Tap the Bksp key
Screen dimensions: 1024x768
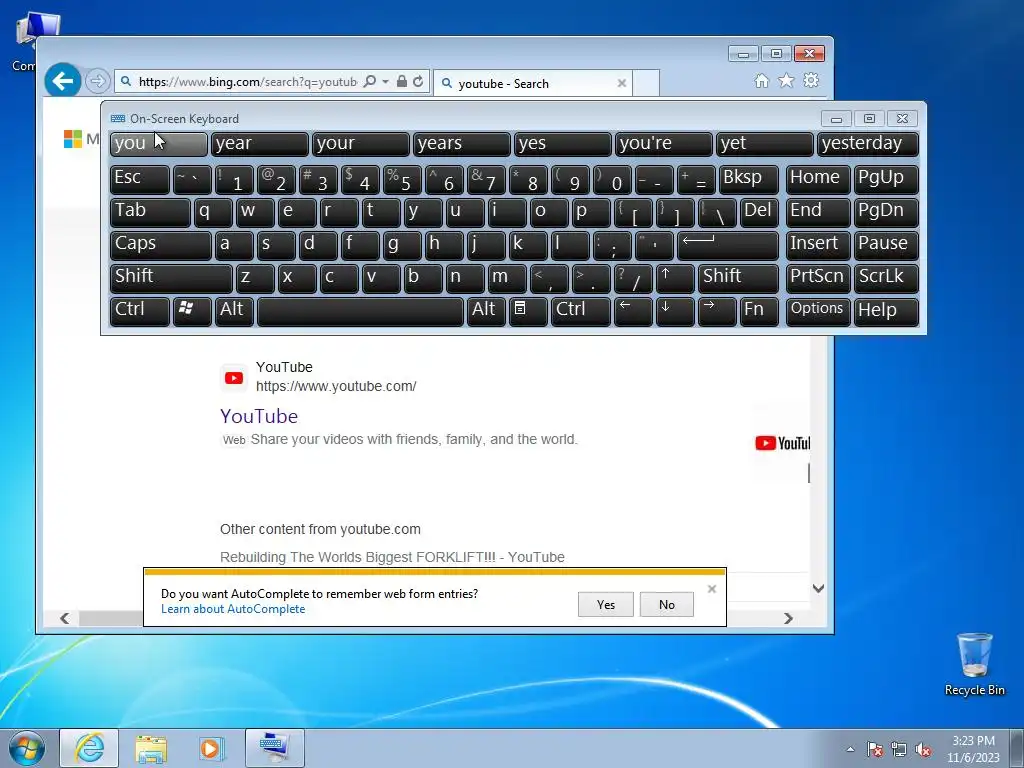coord(748,179)
